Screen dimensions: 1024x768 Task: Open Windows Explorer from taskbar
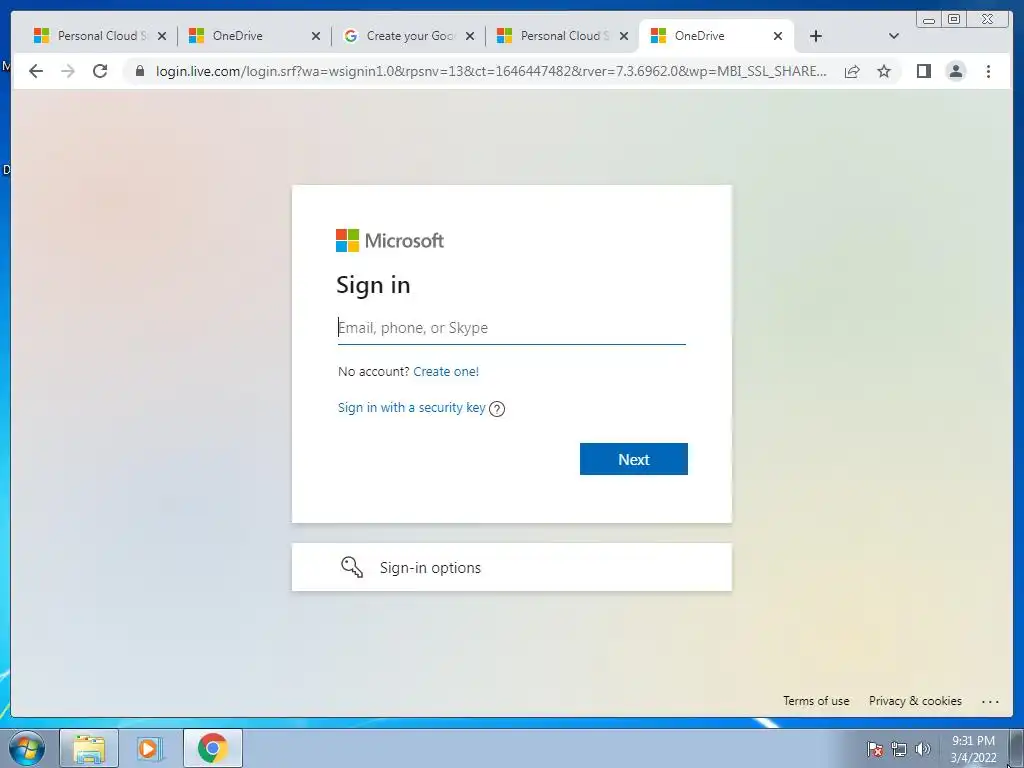(x=89, y=748)
